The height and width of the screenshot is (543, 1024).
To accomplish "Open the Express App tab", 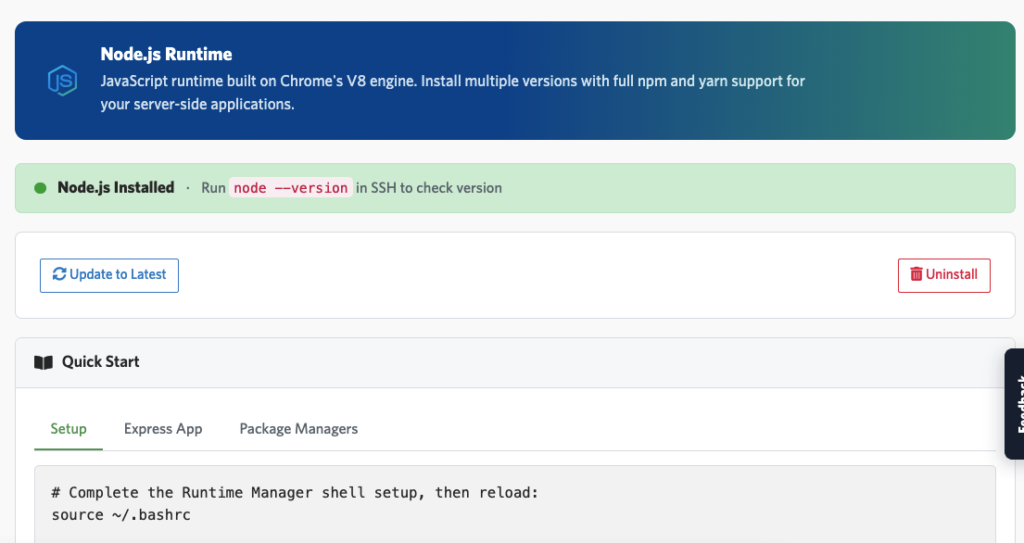I will [x=163, y=429].
